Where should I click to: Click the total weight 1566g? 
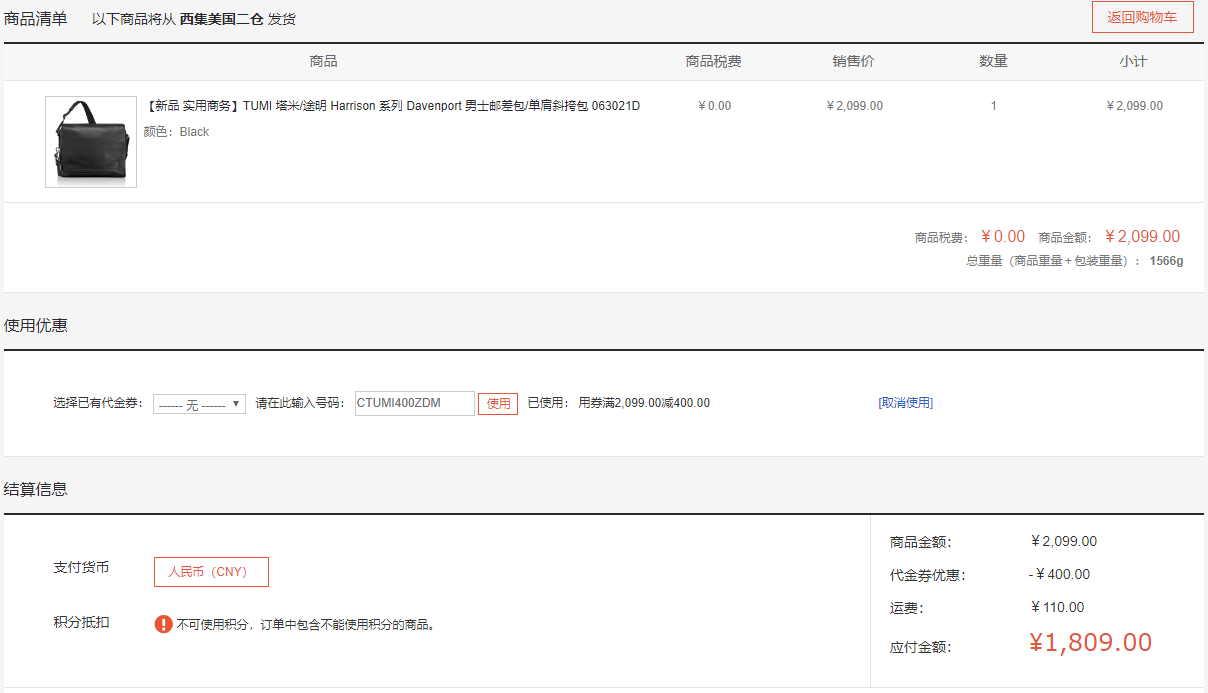pyautogui.click(x=1166, y=261)
